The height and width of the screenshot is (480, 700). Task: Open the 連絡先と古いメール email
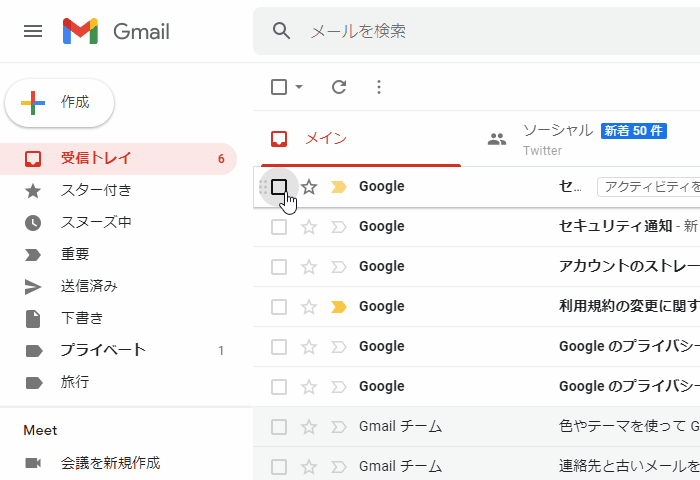point(476,464)
